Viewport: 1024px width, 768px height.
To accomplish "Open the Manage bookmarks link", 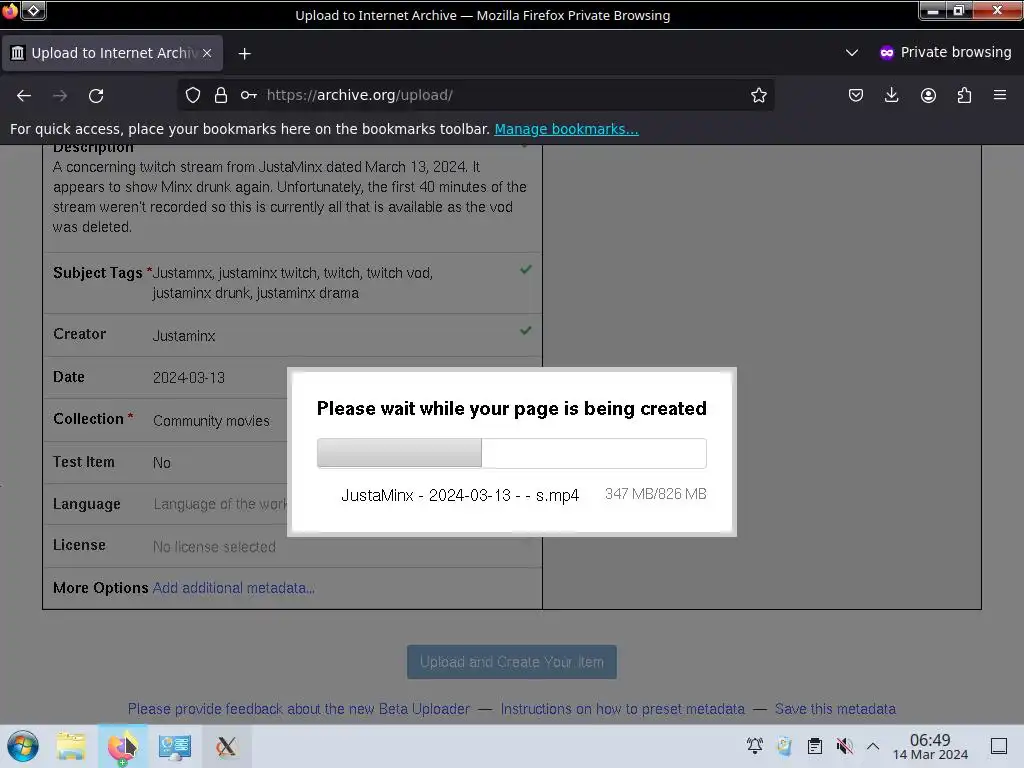I will [566, 129].
